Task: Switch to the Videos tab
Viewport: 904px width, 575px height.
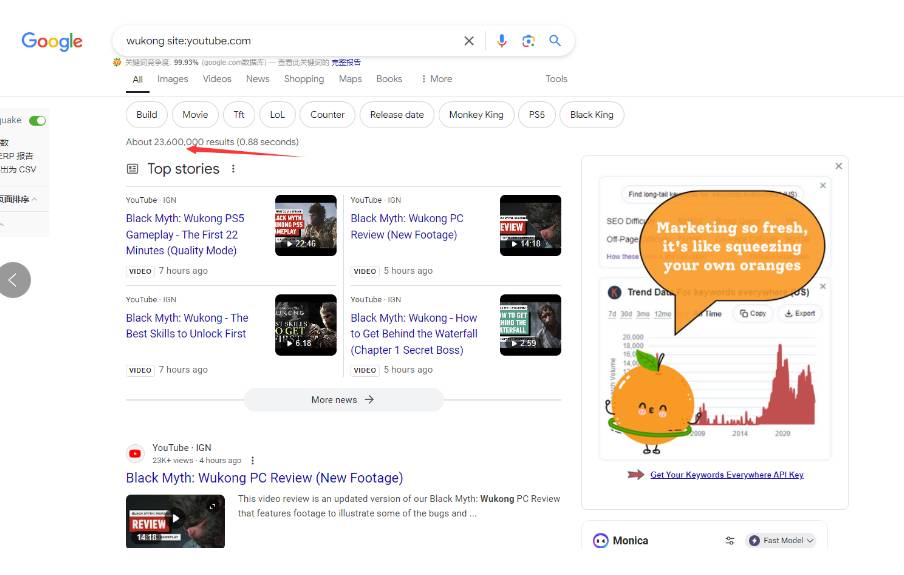Action: [x=217, y=79]
